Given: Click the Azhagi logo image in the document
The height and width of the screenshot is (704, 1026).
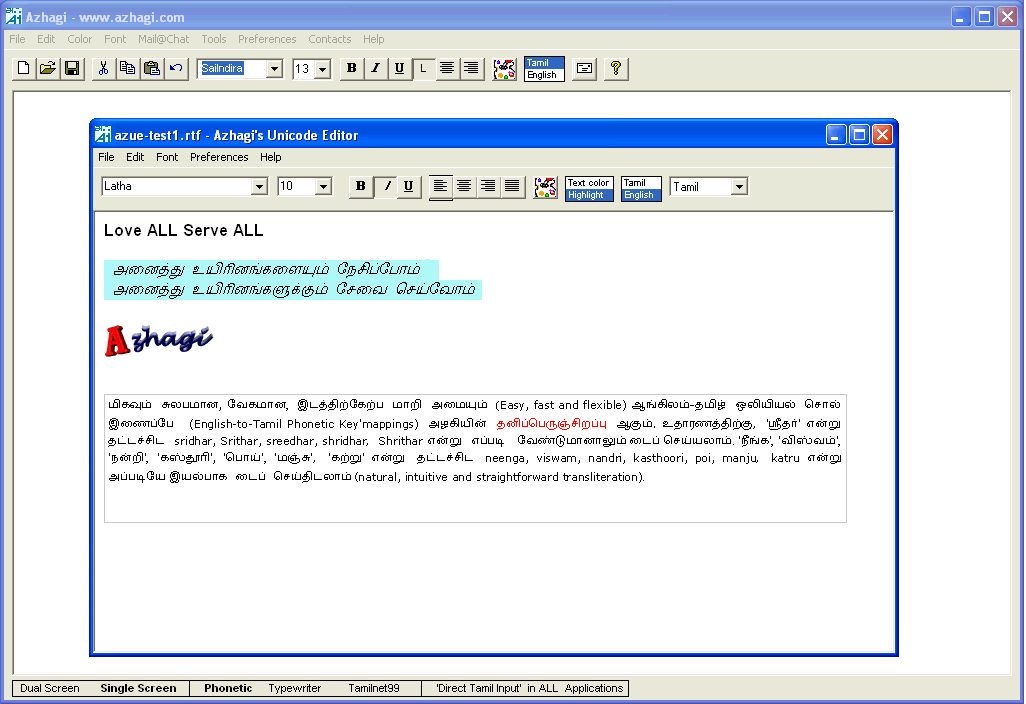Looking at the screenshot, I should [x=159, y=340].
